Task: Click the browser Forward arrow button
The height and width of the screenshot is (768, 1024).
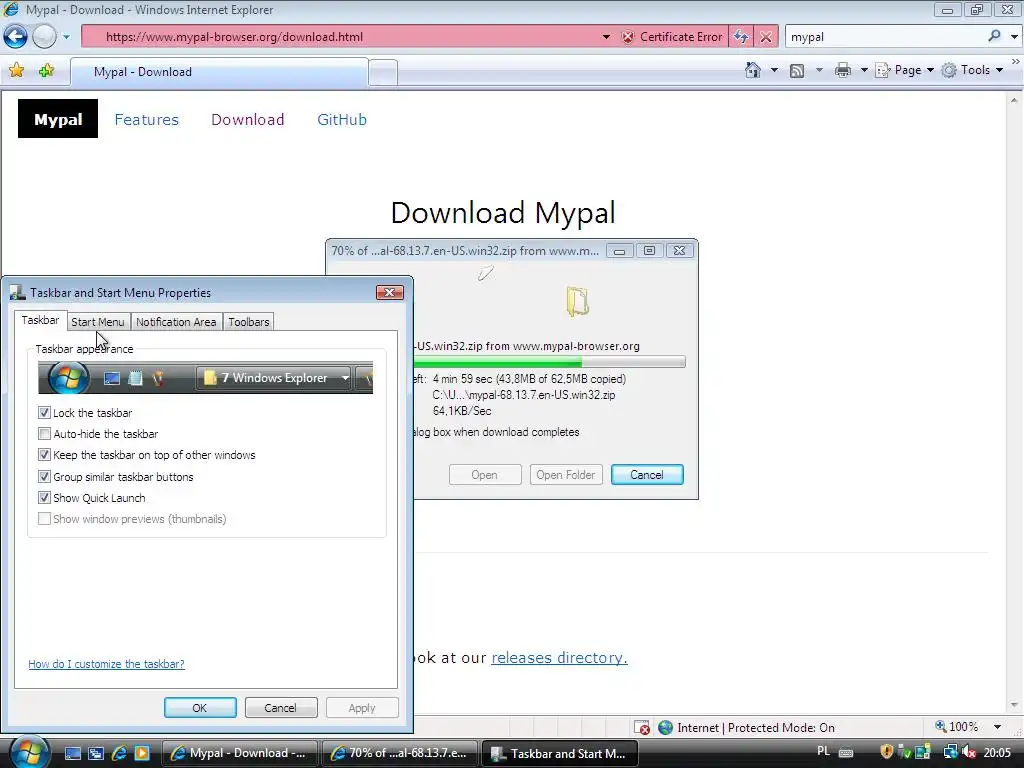Action: coord(44,37)
